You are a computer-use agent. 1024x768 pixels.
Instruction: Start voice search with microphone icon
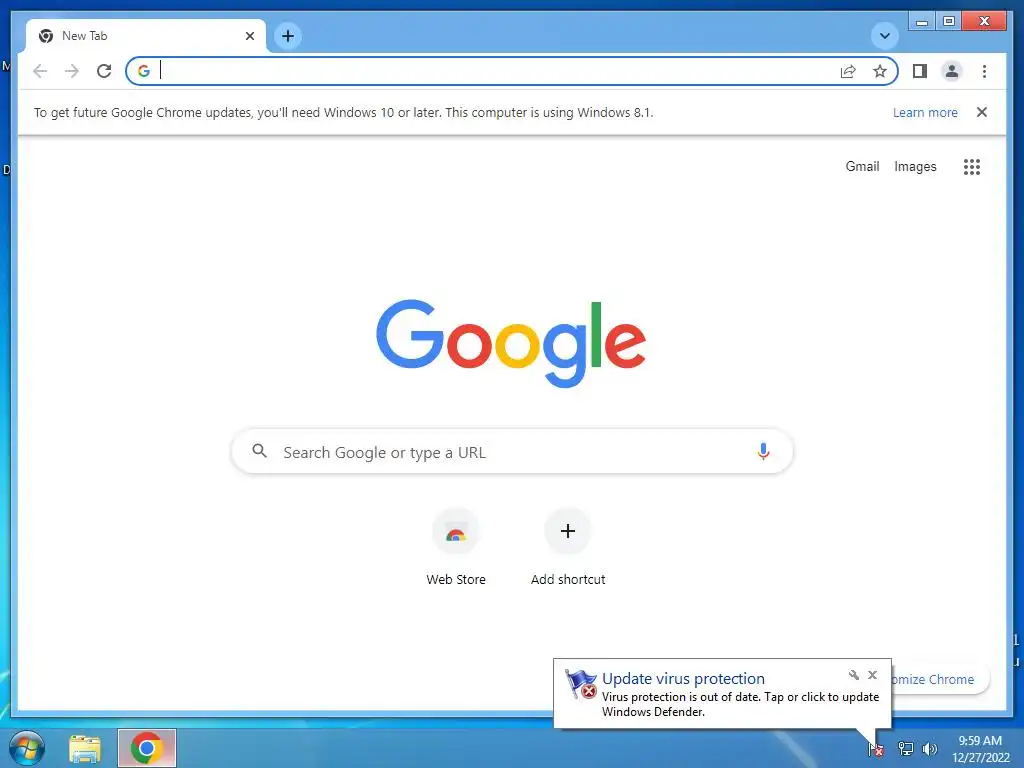[x=763, y=451]
